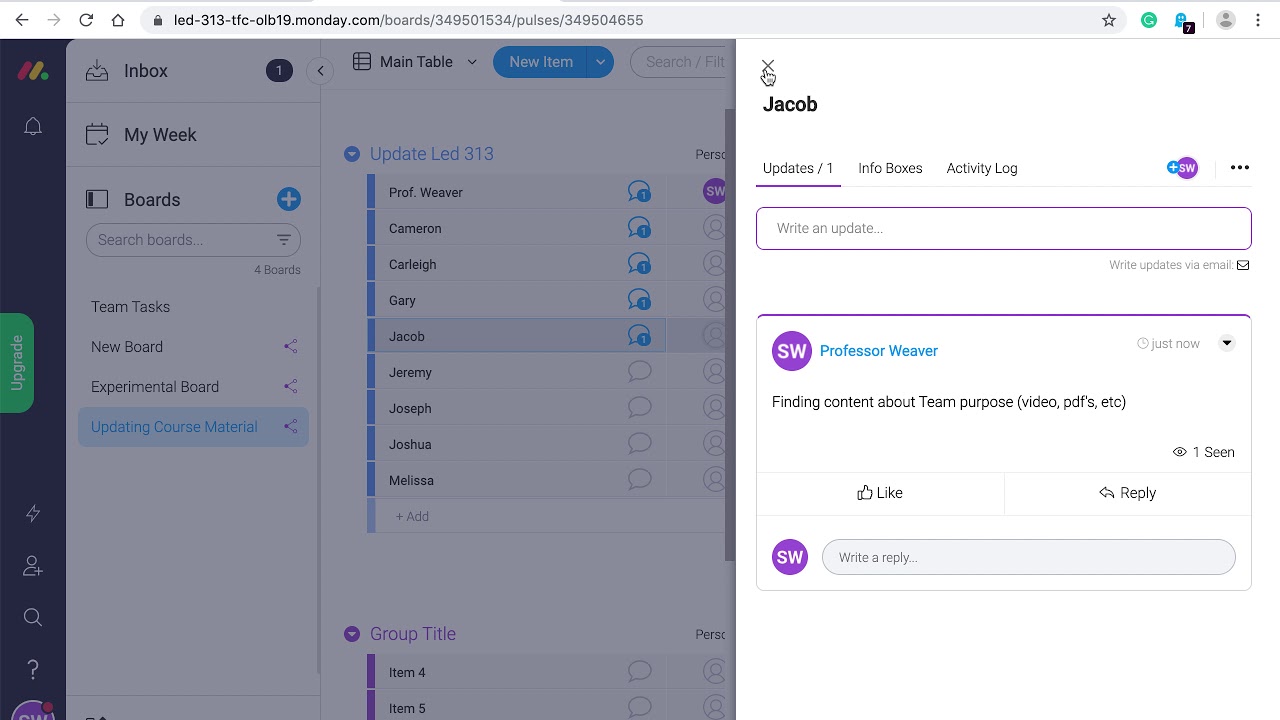Open the Main Table view dropdown
1280x720 pixels.
(472, 62)
